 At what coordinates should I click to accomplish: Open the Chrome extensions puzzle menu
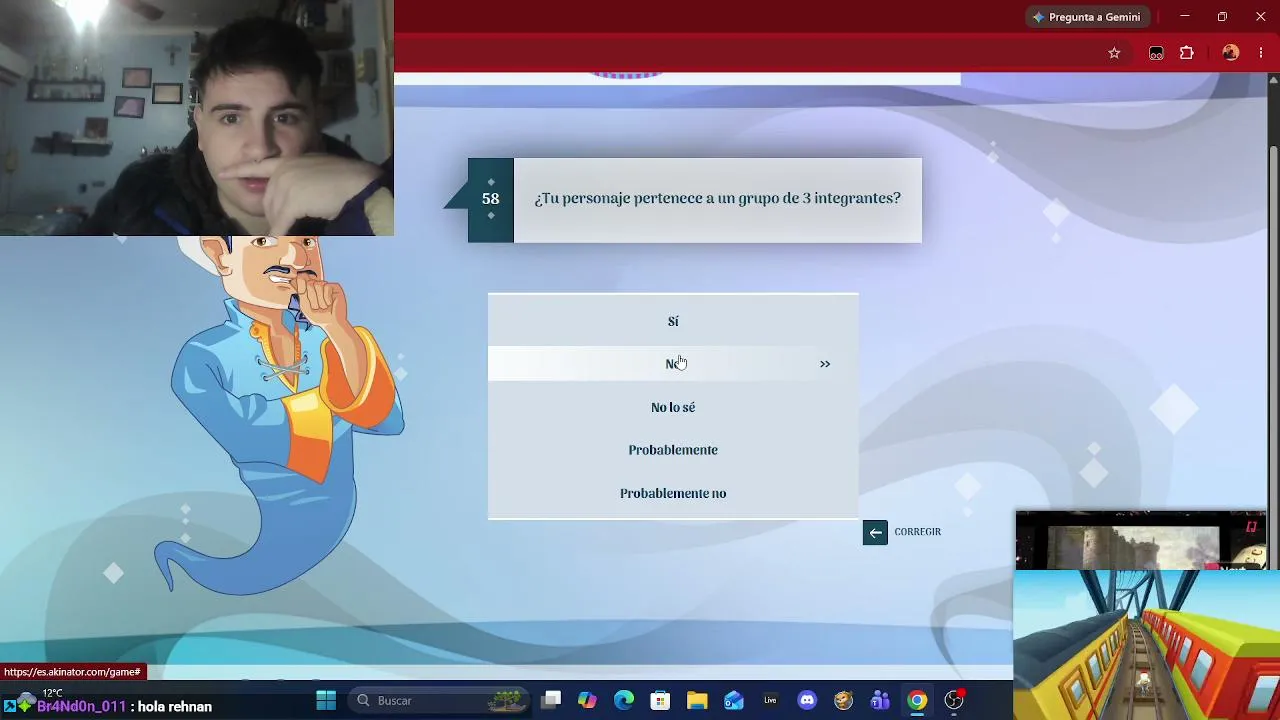tap(1187, 53)
